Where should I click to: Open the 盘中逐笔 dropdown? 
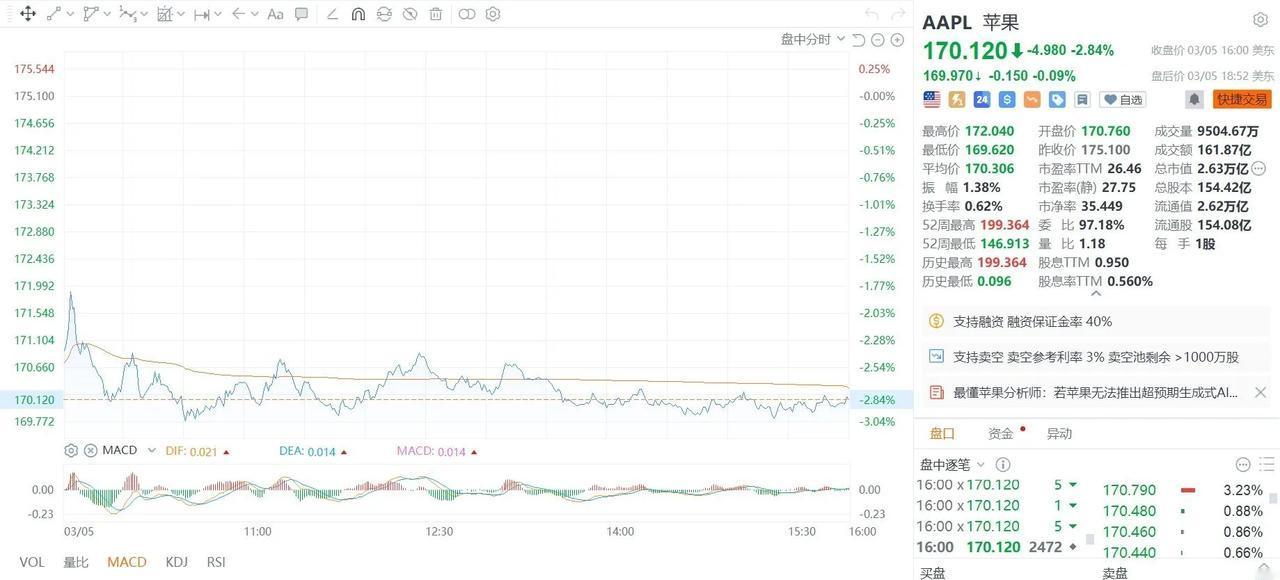tap(953, 464)
